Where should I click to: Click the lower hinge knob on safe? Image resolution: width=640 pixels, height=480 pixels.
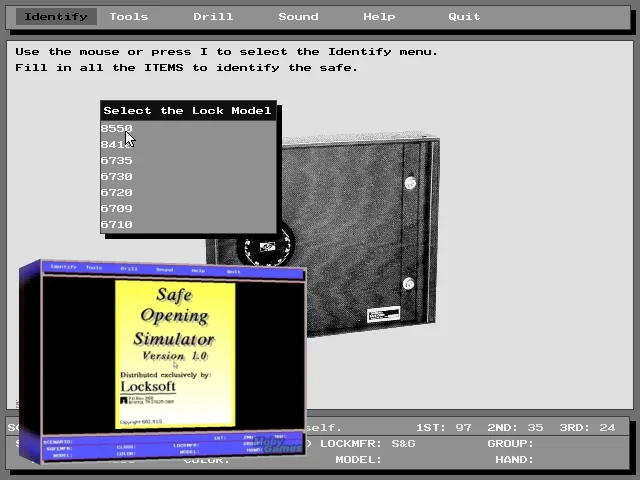click(x=408, y=283)
